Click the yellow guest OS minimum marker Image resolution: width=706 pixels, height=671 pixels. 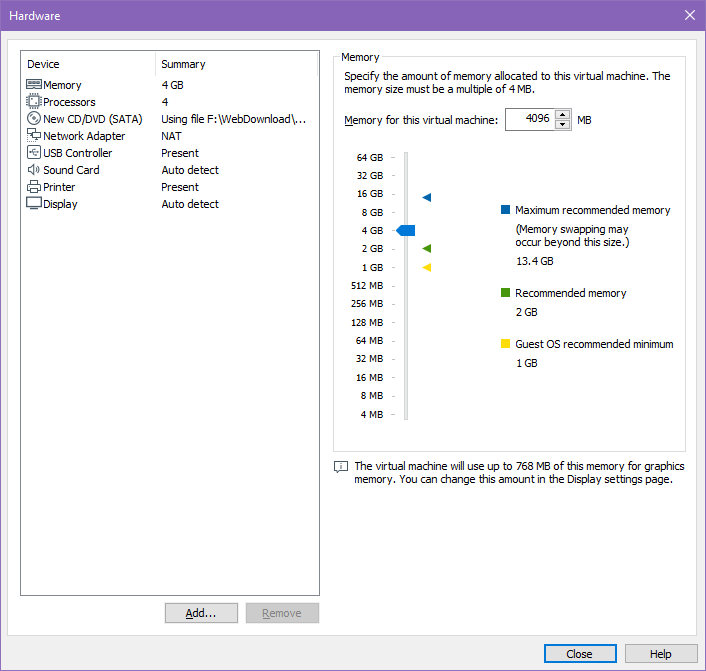click(427, 267)
